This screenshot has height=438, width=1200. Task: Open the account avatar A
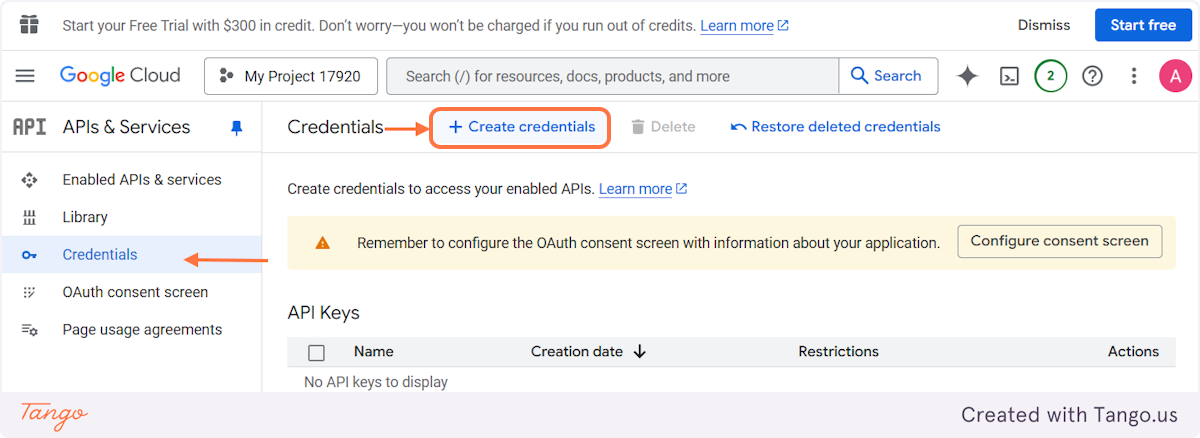click(x=1175, y=76)
